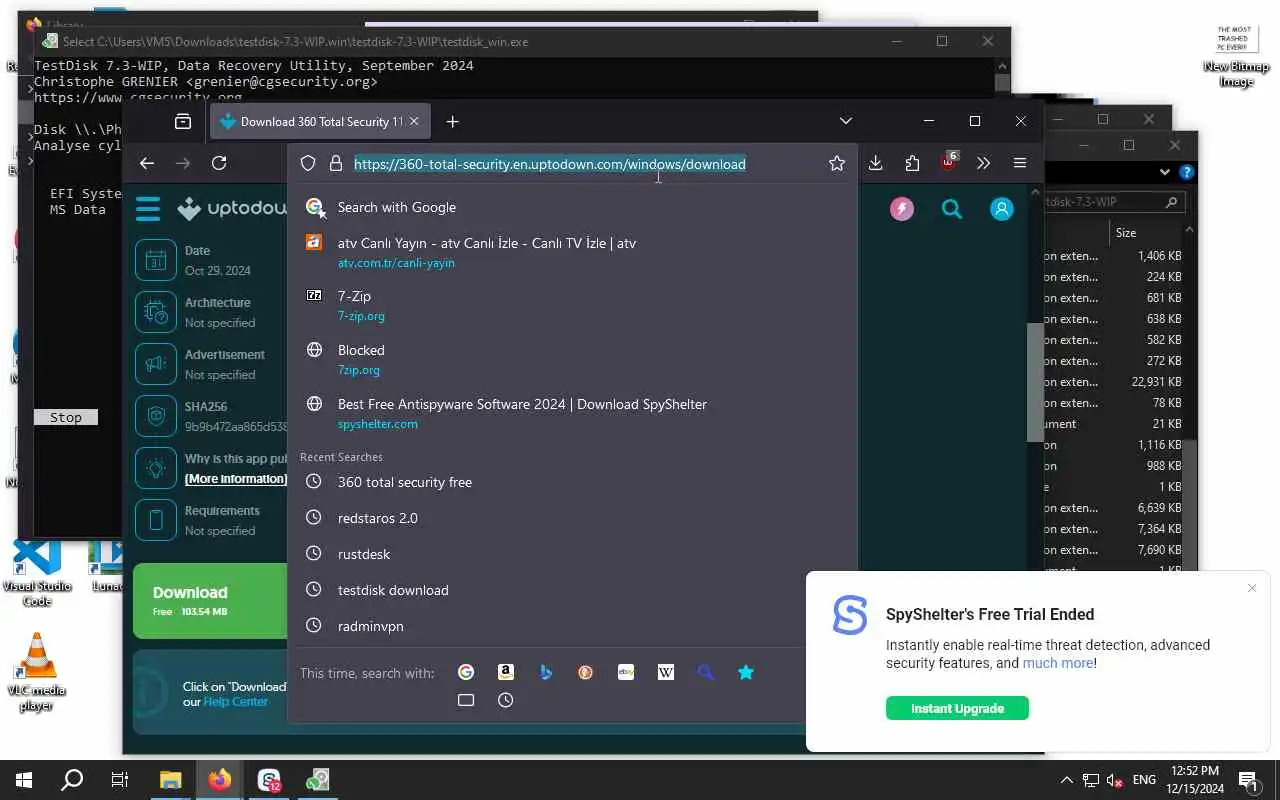Image resolution: width=1280 pixels, height=800 pixels.
Task: Open the More information link
Action: pyautogui.click(x=236, y=479)
